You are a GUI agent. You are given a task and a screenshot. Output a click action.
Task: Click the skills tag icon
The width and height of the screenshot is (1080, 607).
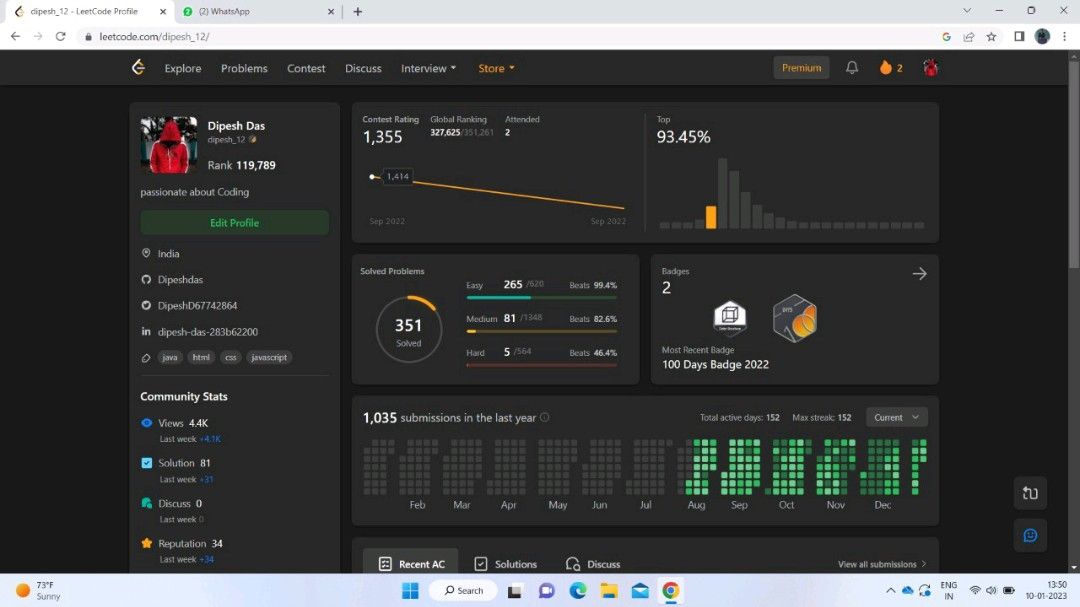coord(146,358)
